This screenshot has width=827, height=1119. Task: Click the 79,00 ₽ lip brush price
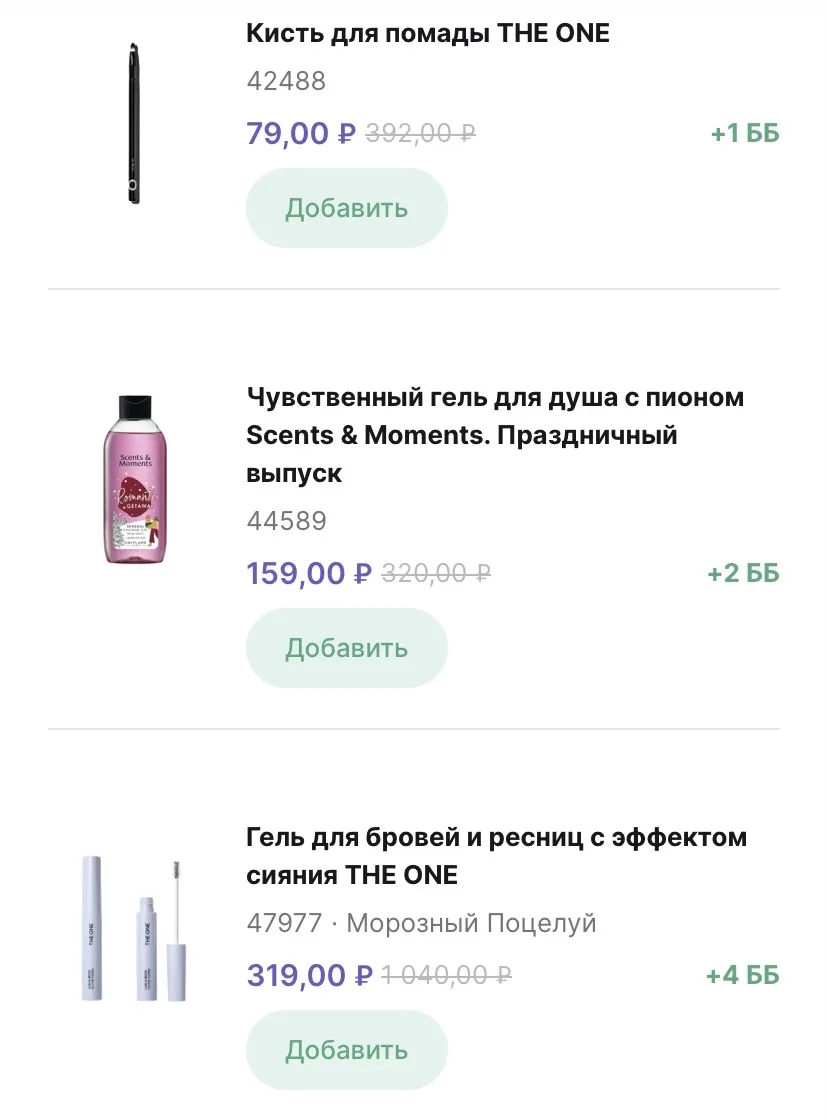point(300,133)
